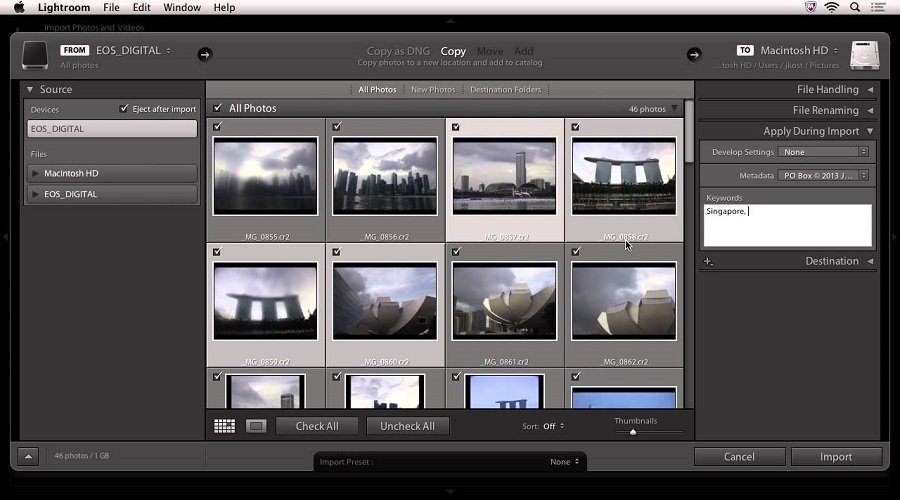Select the All Photos tab
The image size is (900, 500).
tap(377, 90)
